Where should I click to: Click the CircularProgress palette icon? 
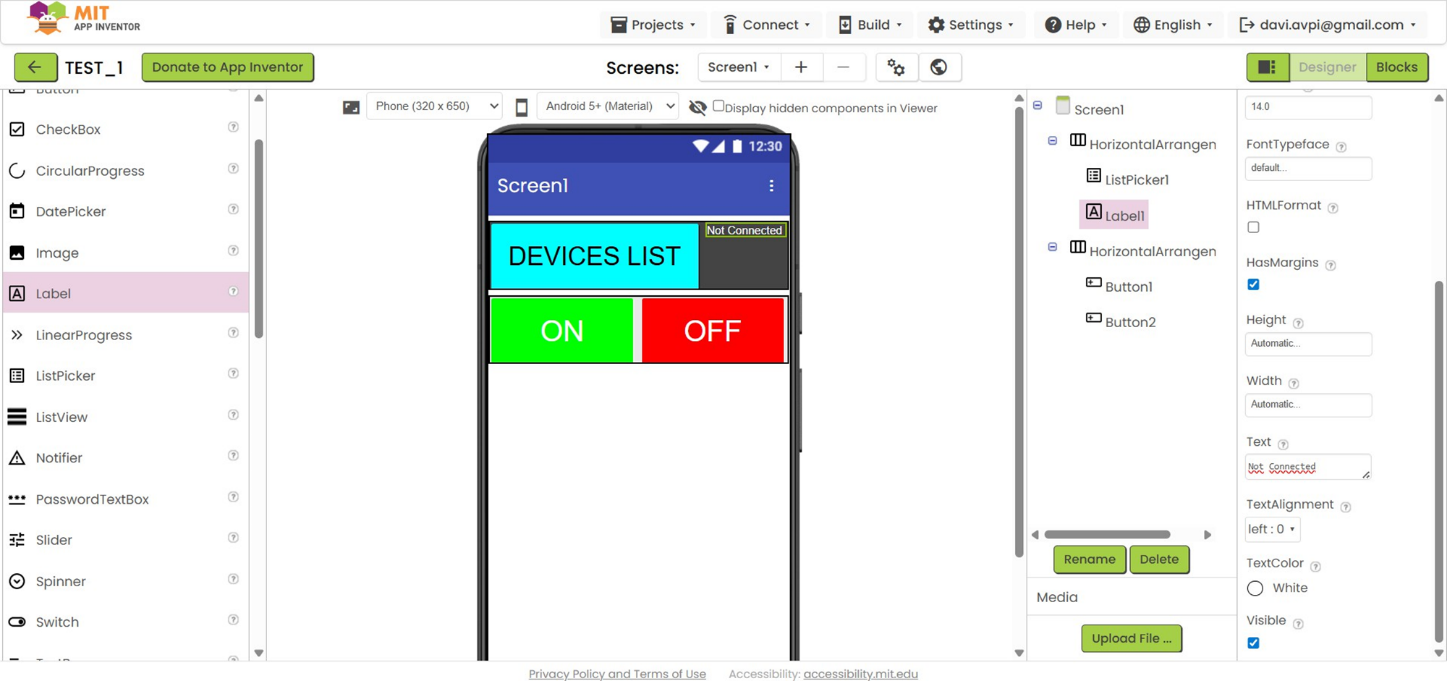coord(17,171)
